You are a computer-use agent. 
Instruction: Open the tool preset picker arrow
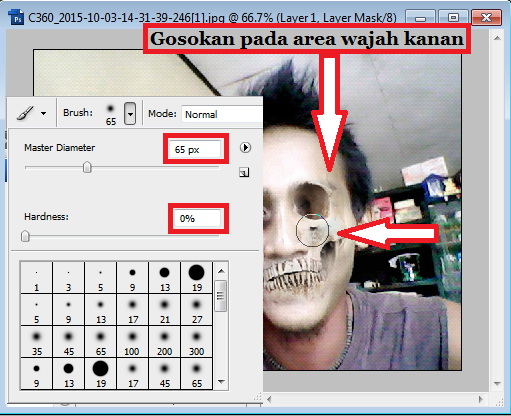tap(43, 114)
